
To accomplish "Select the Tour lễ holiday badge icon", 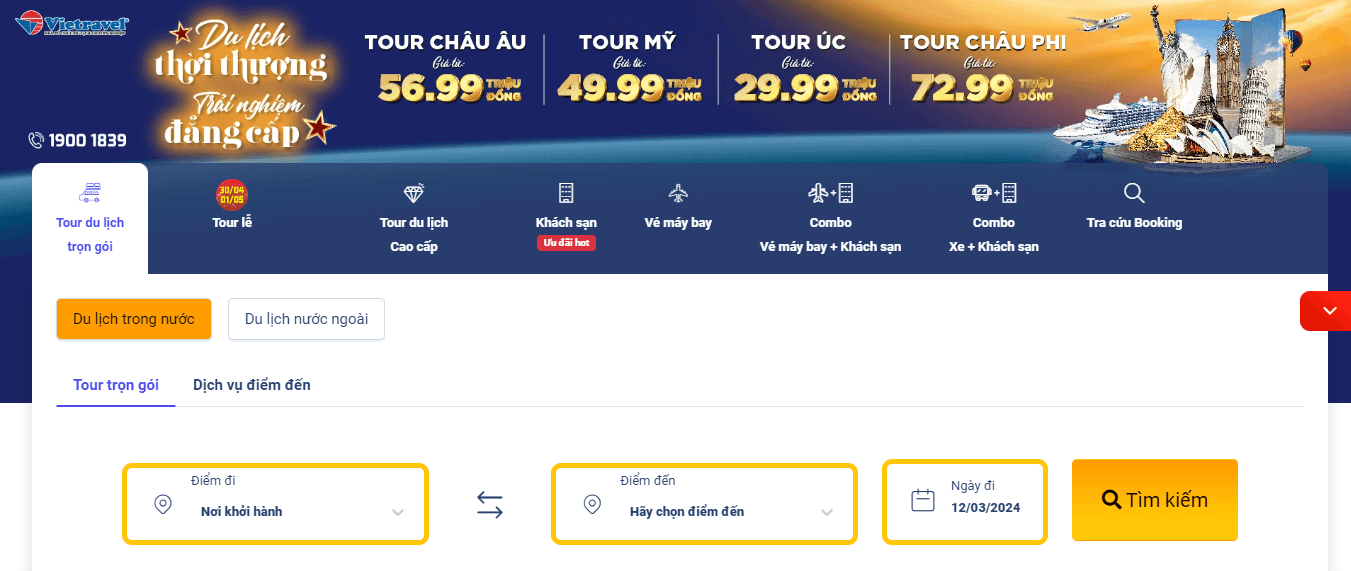I will (231, 193).
